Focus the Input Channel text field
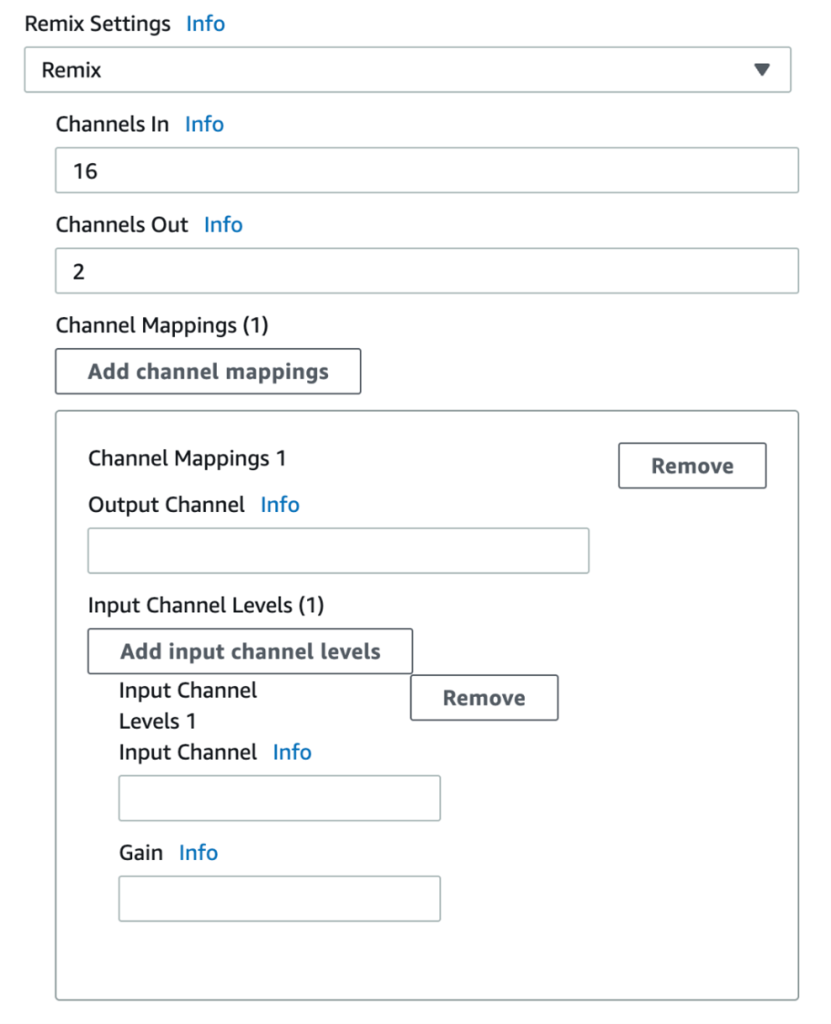This screenshot has height=1024, width=831. (x=279, y=798)
